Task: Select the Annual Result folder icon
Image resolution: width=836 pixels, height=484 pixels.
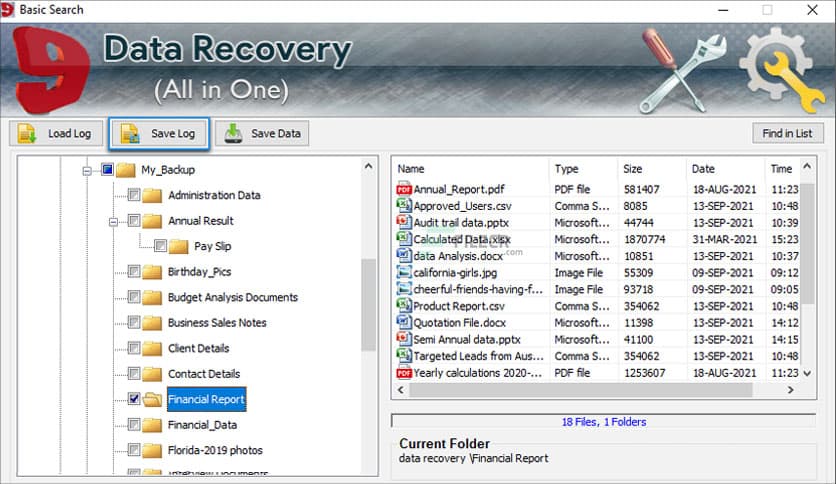Action: tap(152, 221)
